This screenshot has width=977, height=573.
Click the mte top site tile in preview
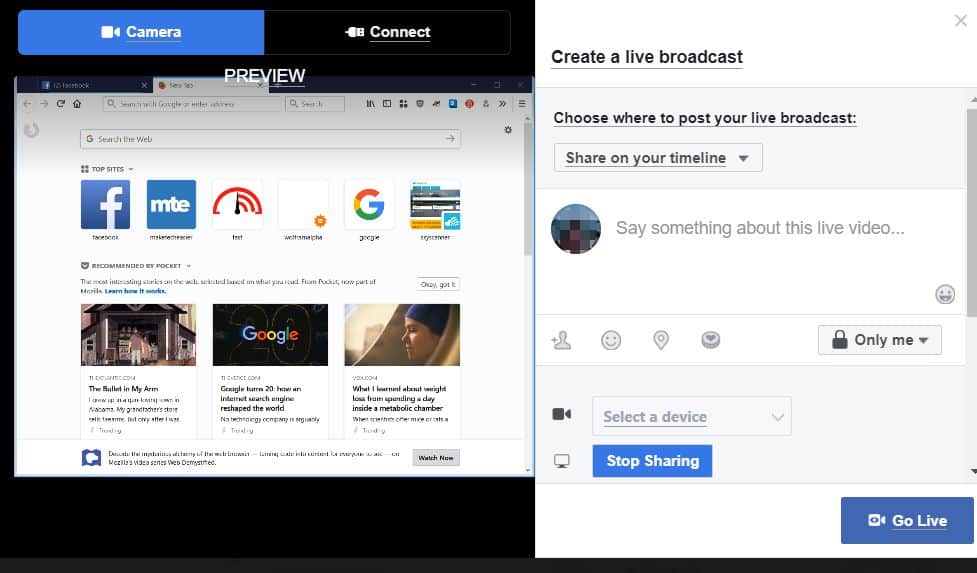click(x=171, y=205)
